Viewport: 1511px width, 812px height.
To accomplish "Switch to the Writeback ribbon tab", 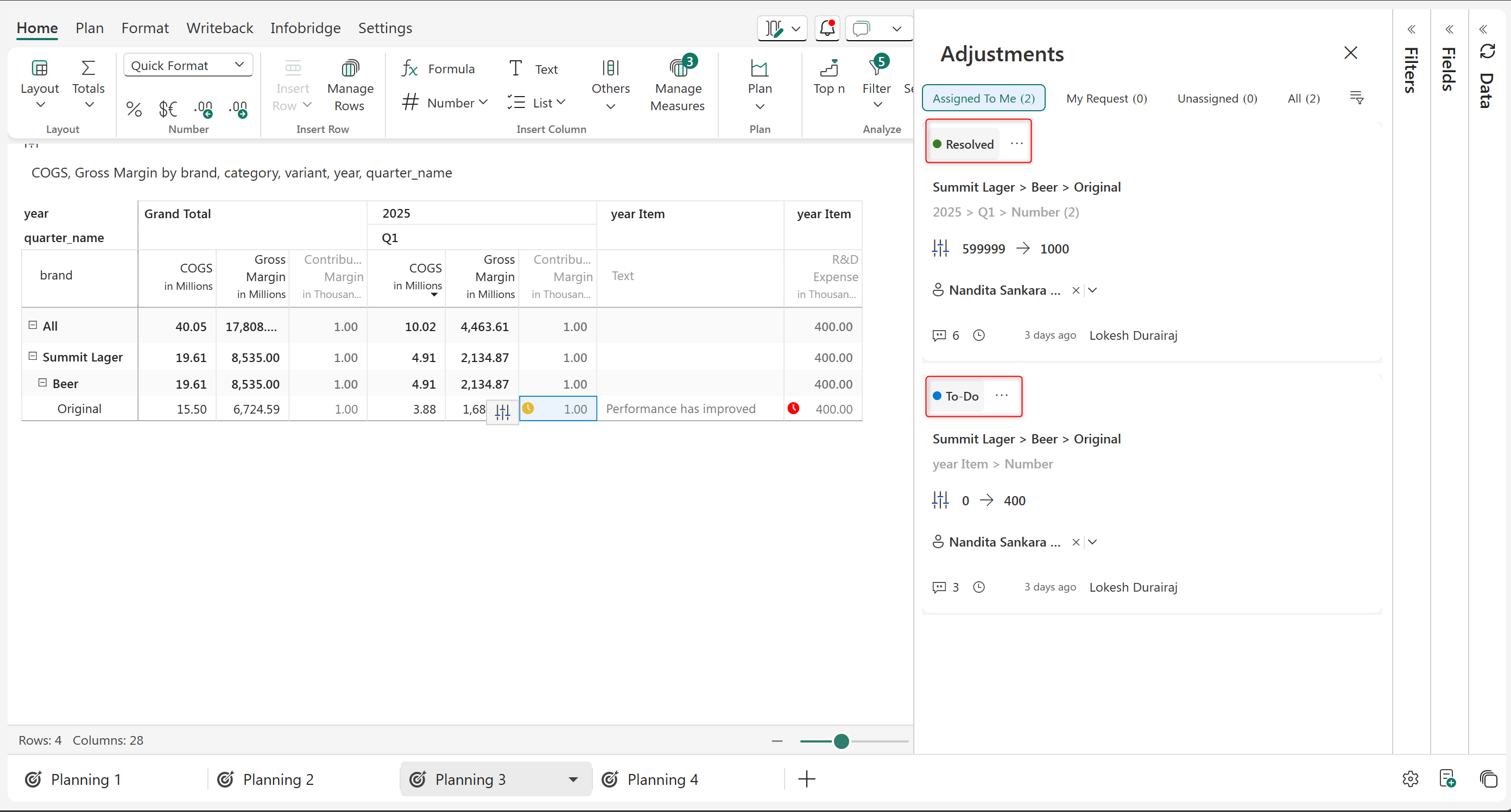I will (219, 28).
